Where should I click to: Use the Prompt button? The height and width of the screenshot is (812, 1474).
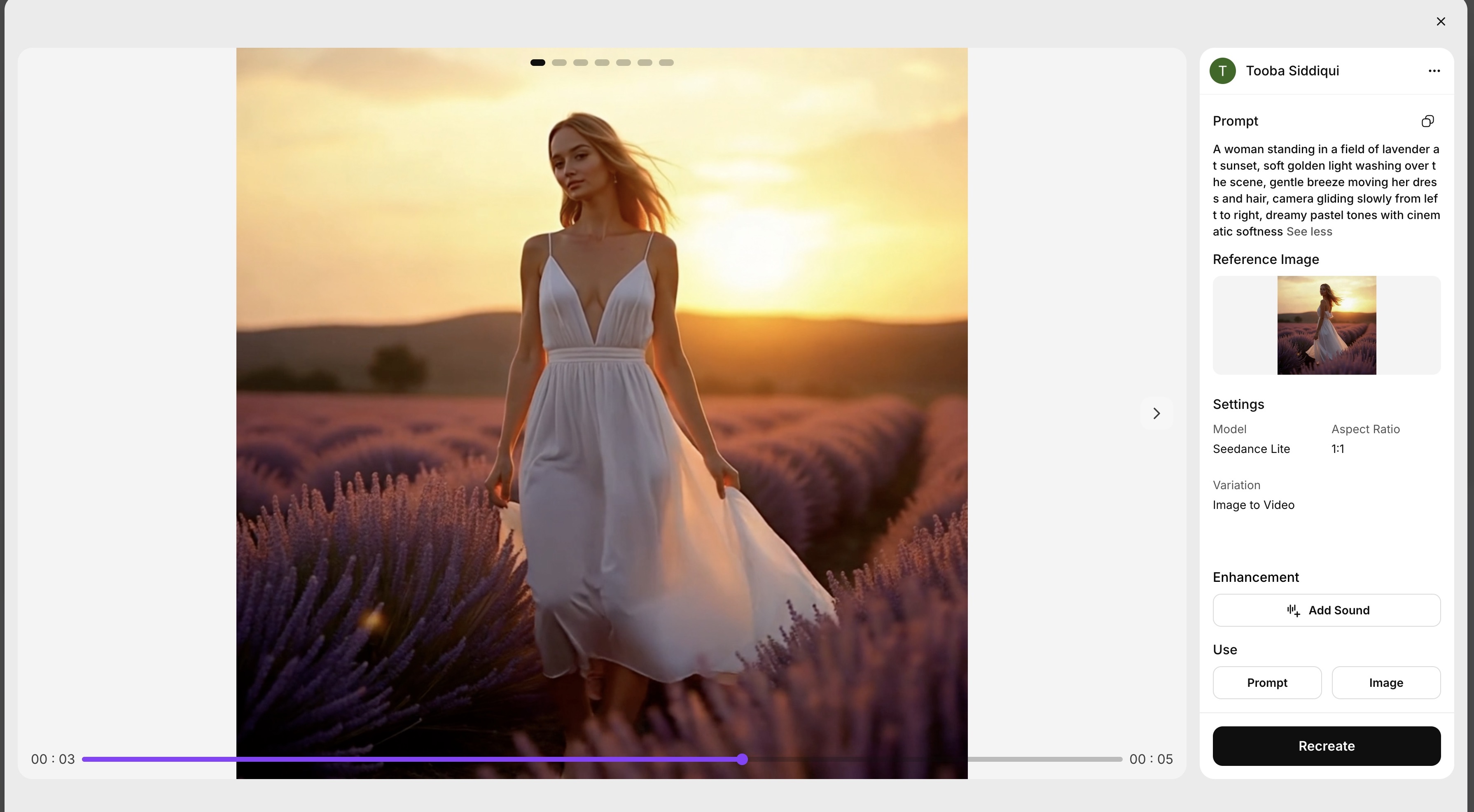(1267, 683)
